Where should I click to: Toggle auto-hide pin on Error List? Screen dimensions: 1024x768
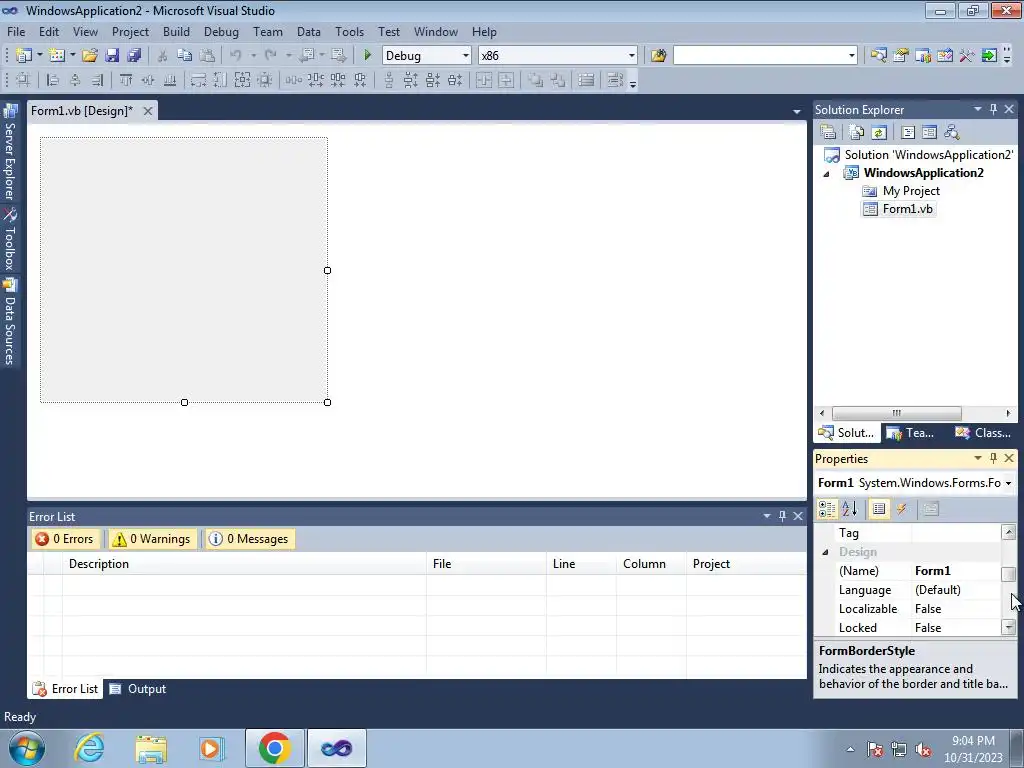[x=782, y=516]
